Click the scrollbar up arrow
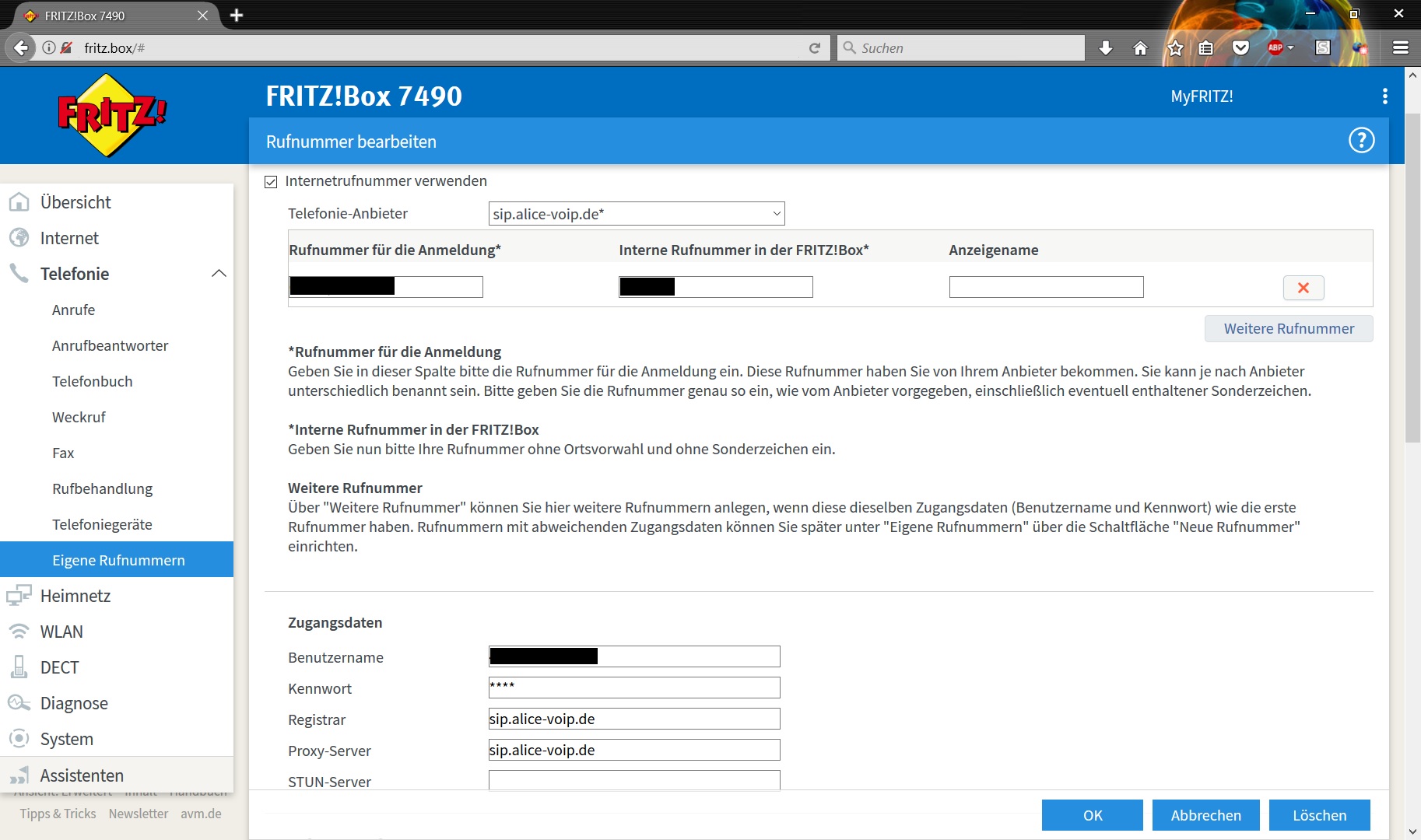This screenshot has width=1421, height=840. pyautogui.click(x=1412, y=75)
